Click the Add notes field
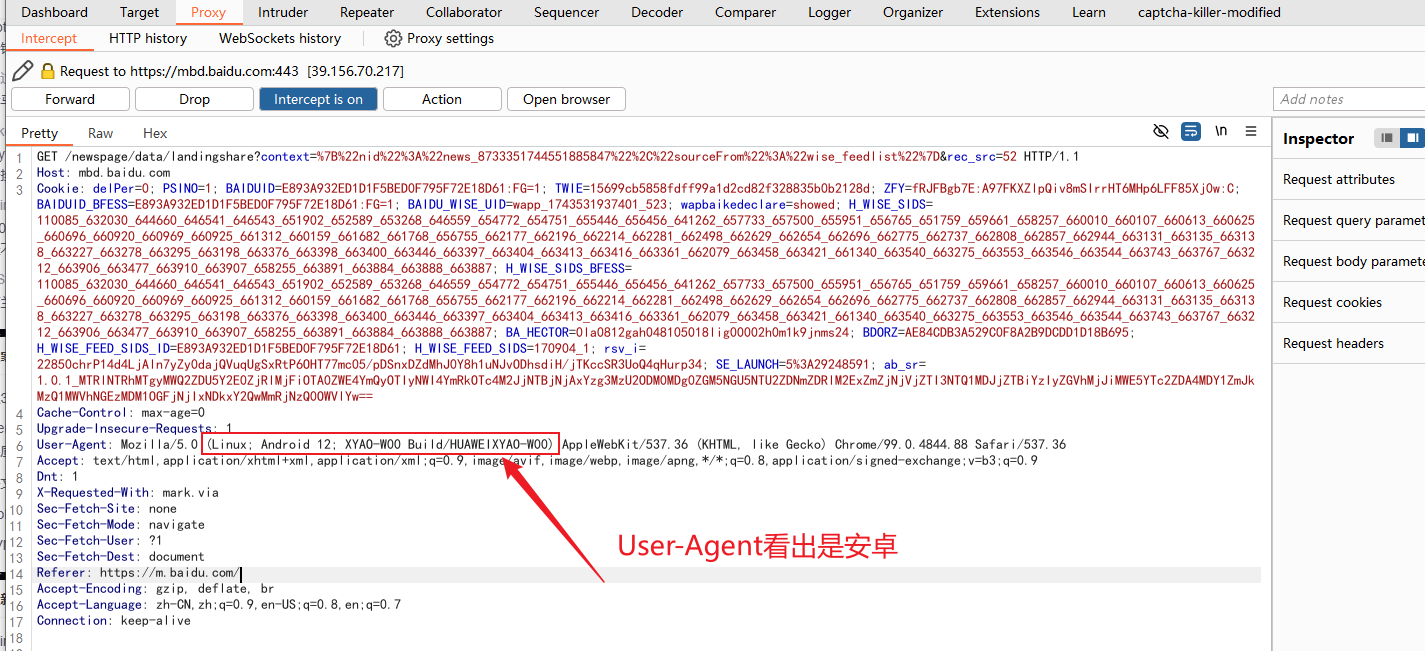Image resolution: width=1425 pixels, height=651 pixels. click(x=1349, y=99)
